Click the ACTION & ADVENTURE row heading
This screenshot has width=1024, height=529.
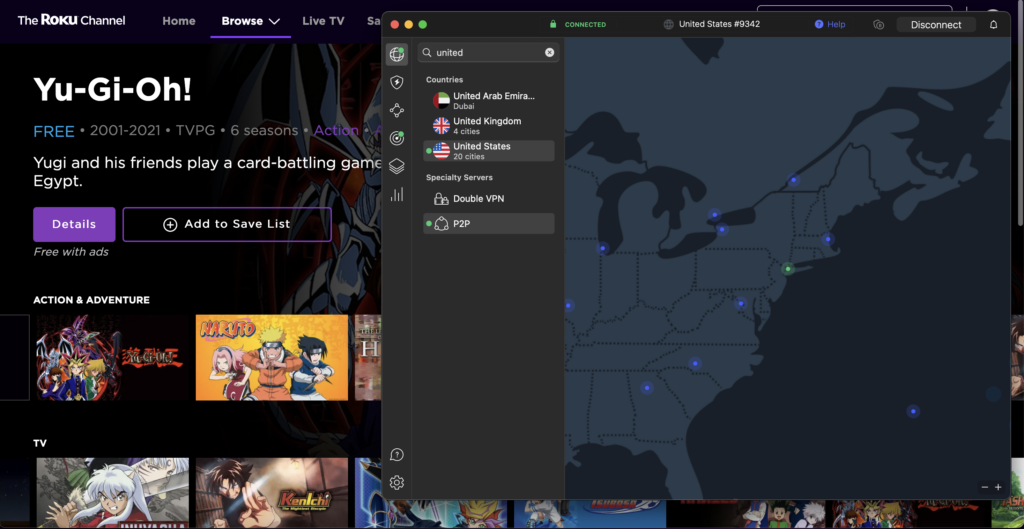(x=91, y=300)
